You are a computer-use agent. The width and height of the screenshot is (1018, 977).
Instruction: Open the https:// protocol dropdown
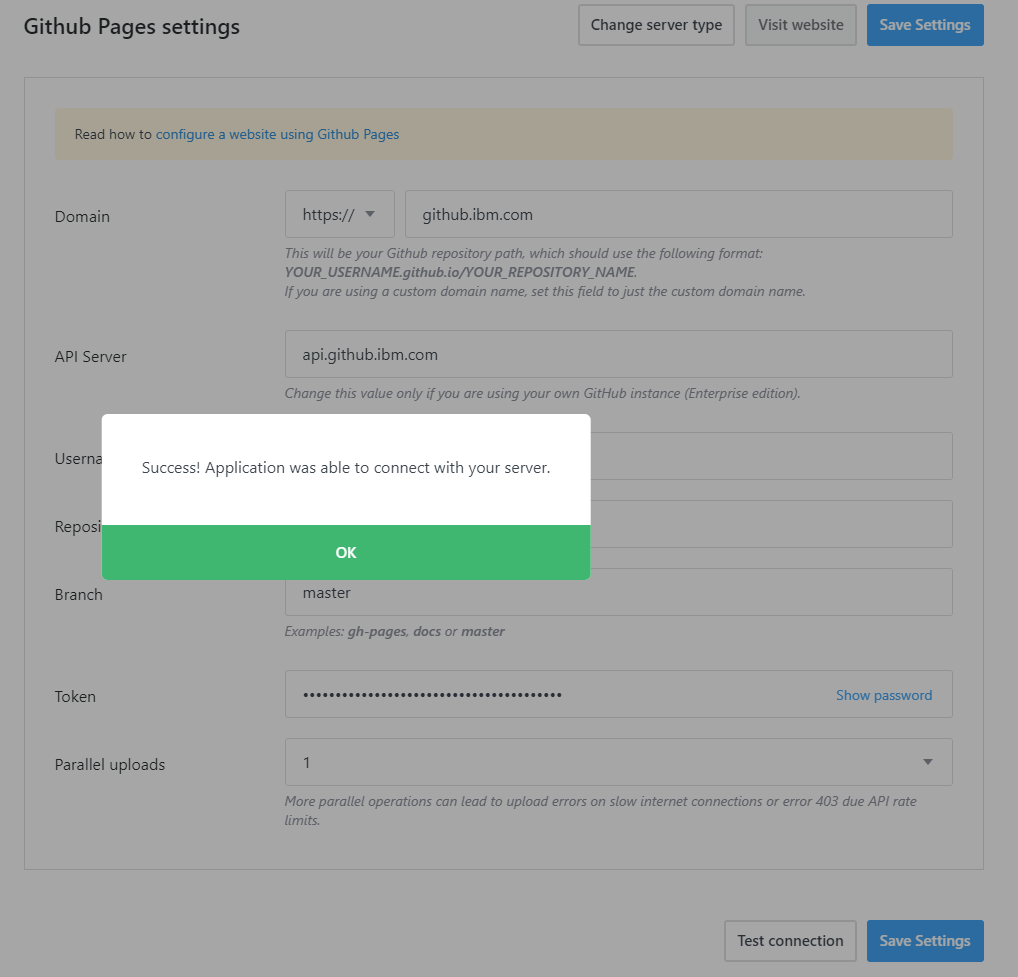tap(339, 213)
